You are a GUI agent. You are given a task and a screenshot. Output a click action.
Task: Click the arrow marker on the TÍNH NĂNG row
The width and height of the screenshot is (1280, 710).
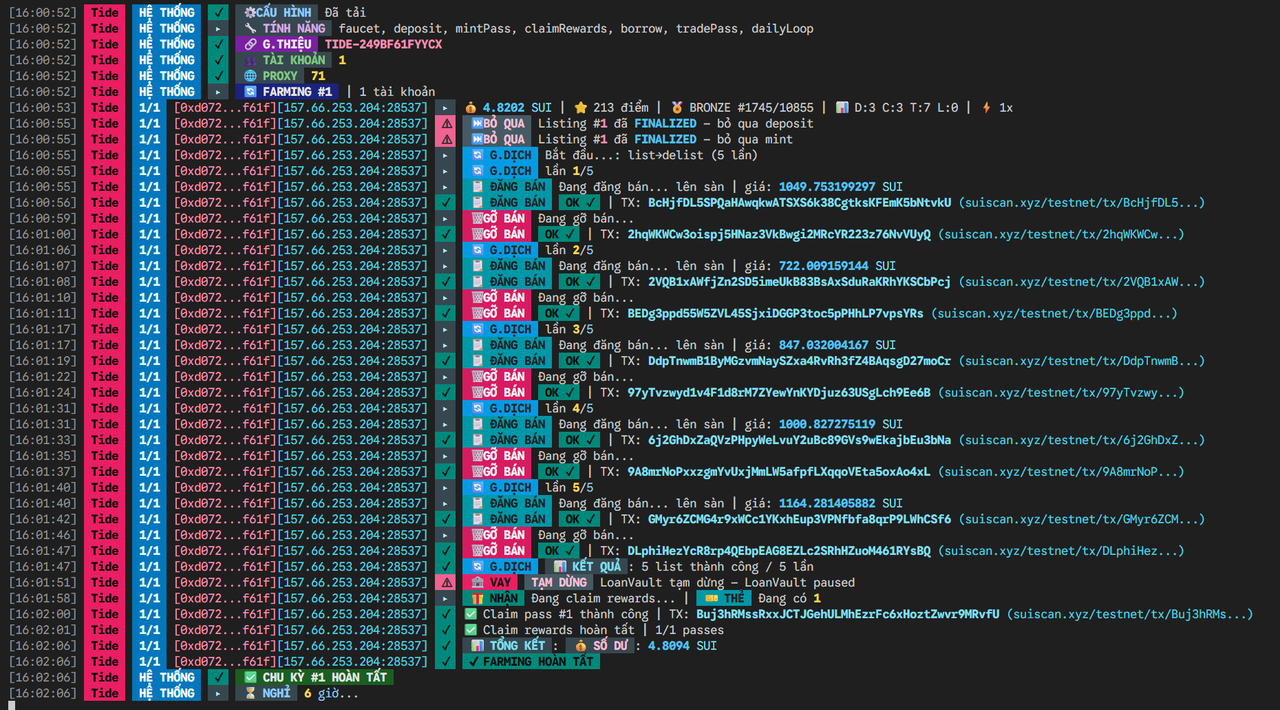click(218, 28)
